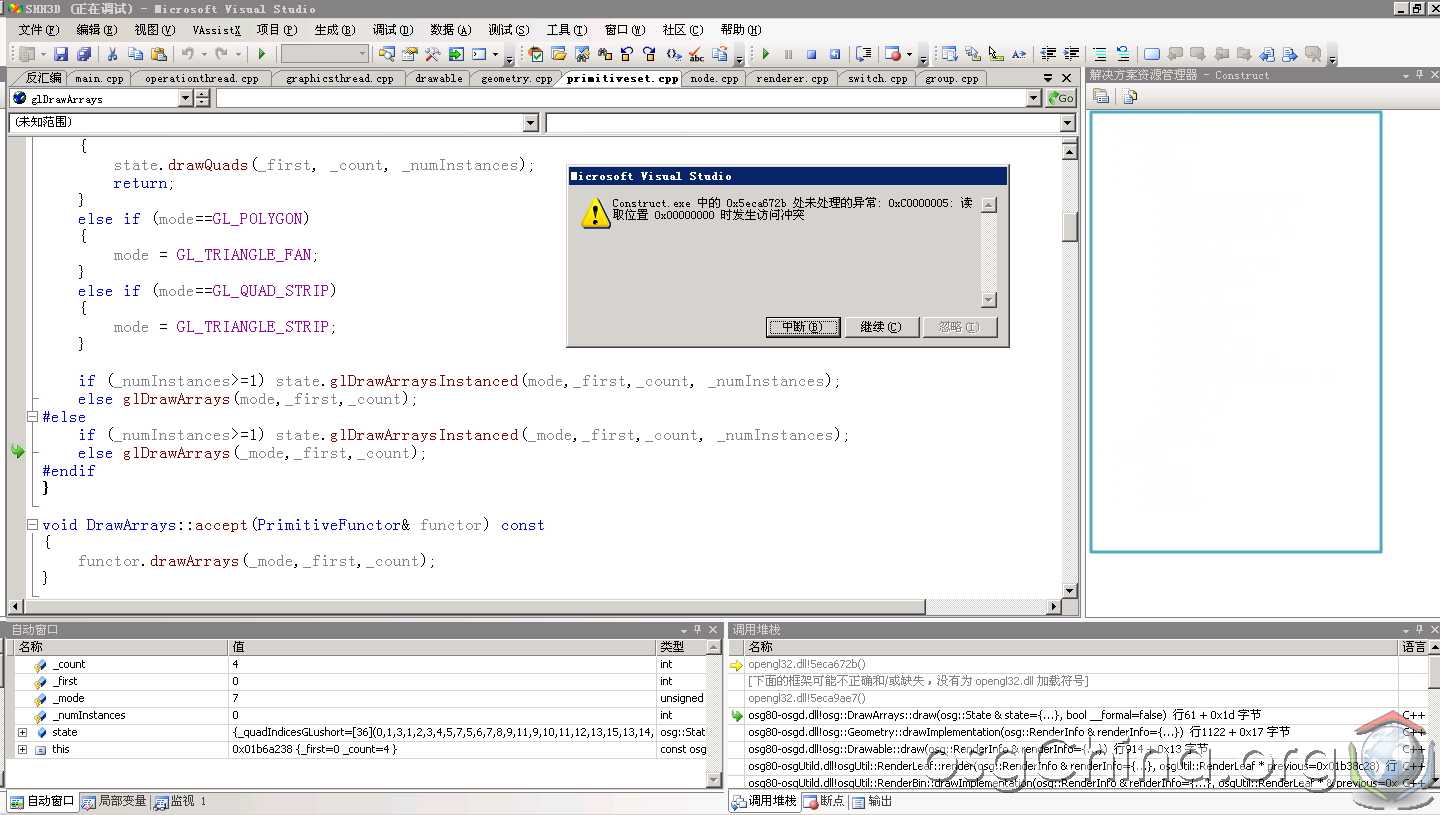Click the Restart debugging icon
Image resolution: width=1440 pixels, height=815 pixels.
point(834,54)
